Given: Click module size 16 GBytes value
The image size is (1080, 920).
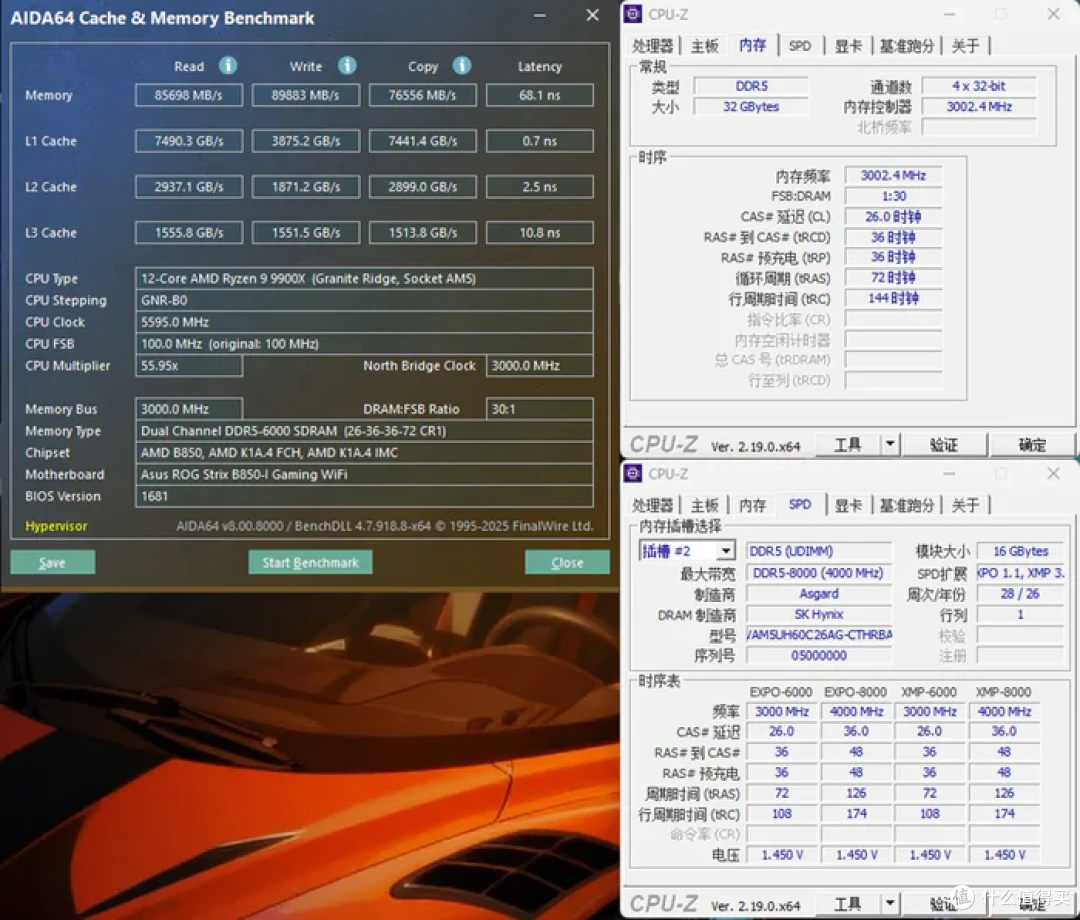Looking at the screenshot, I should coord(1021,551).
